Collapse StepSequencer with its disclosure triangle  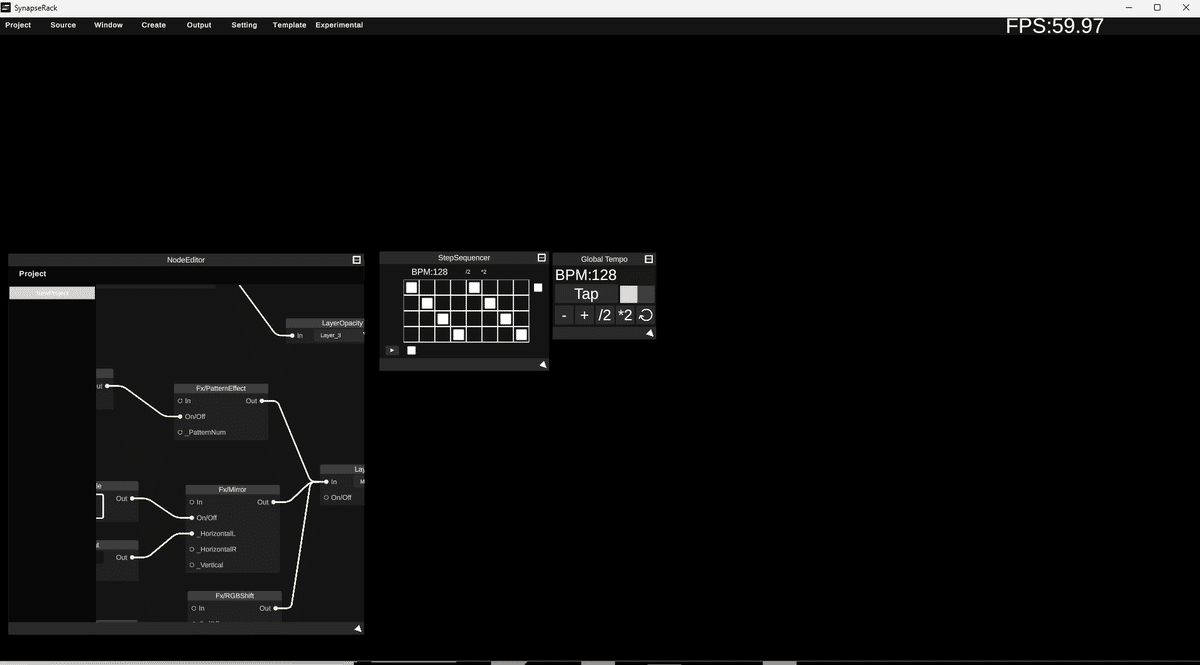[x=542, y=364]
